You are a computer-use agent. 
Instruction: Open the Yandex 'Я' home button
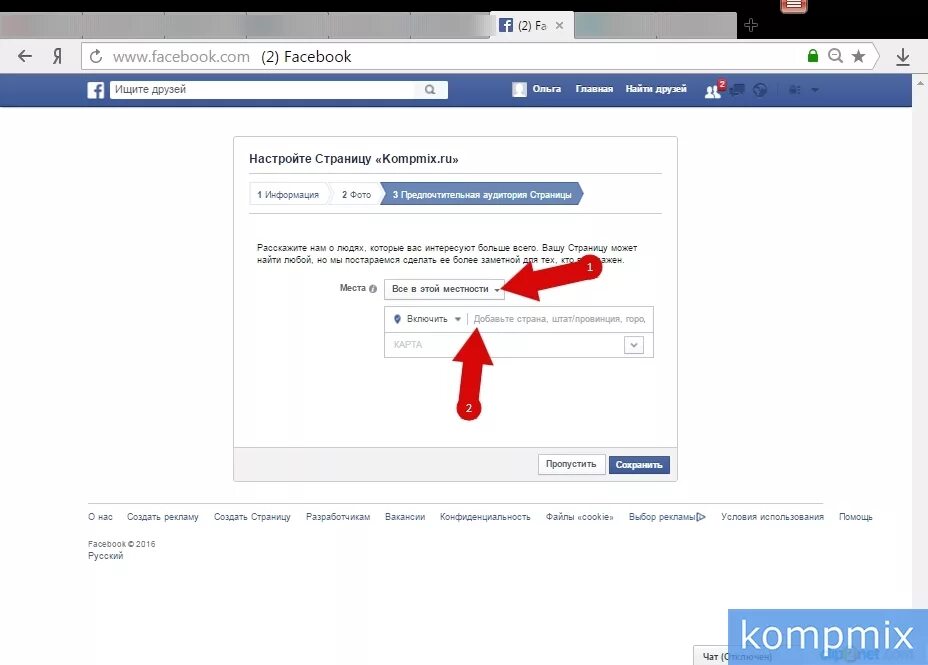point(57,57)
